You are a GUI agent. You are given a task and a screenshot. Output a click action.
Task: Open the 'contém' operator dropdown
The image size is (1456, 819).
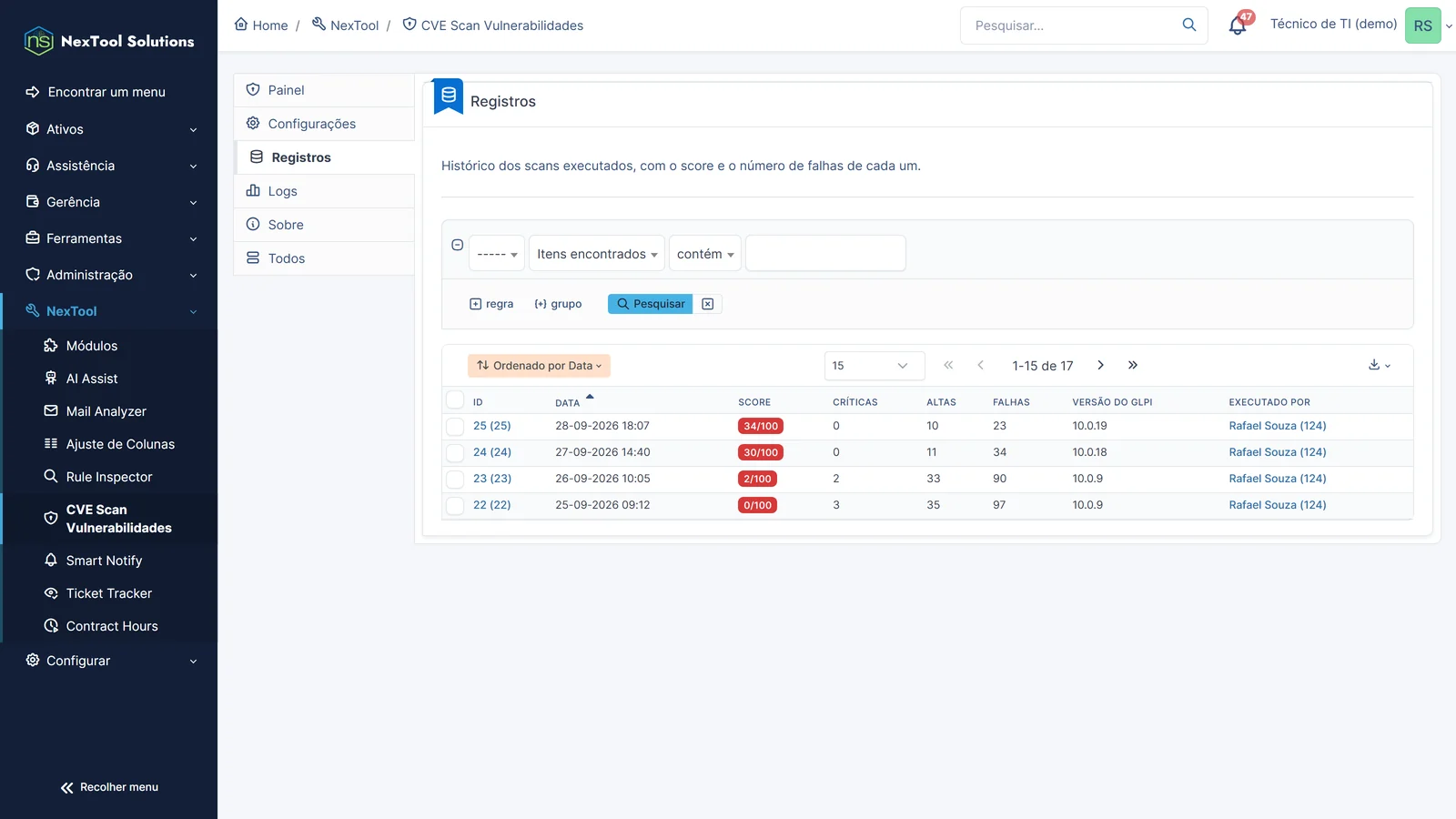pos(705,254)
